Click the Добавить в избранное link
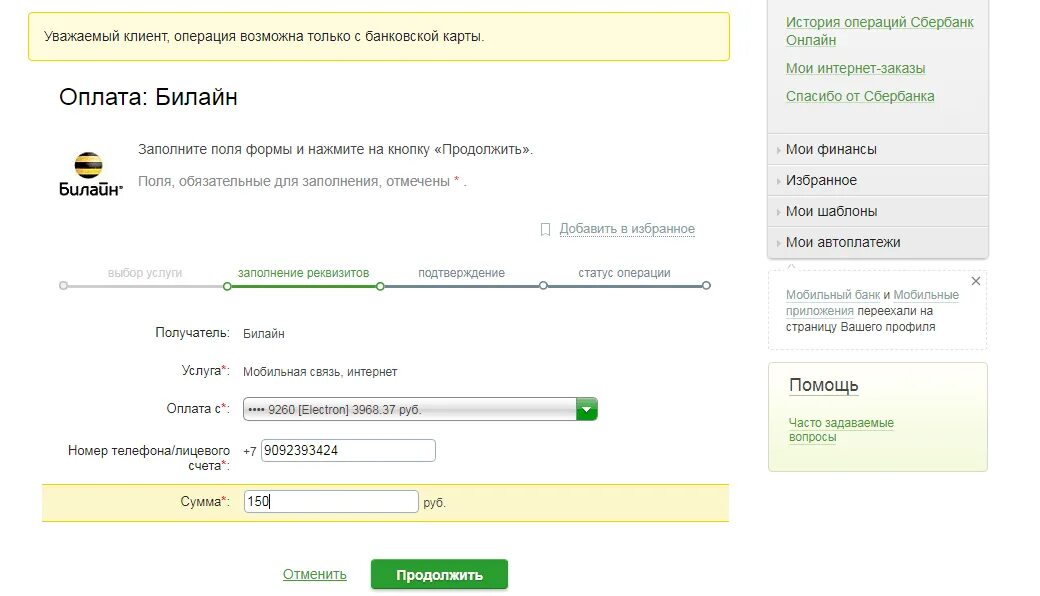 click(x=627, y=229)
